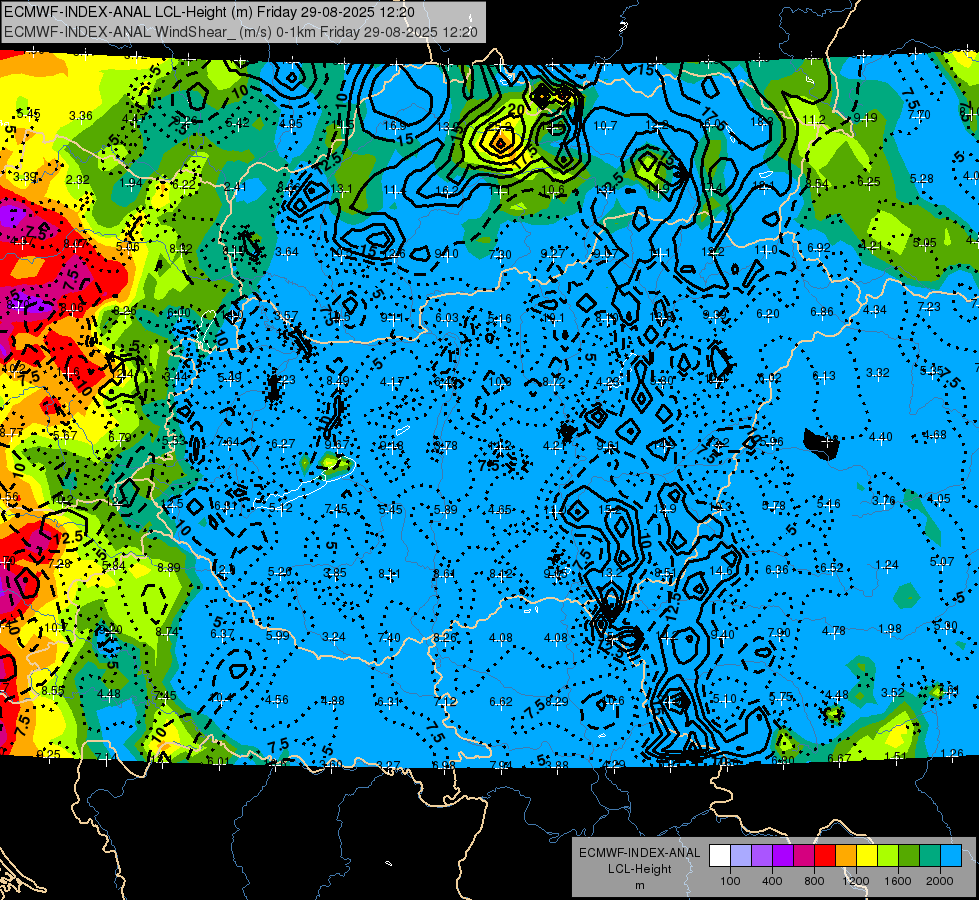Click the lime green legend swatch
The width and height of the screenshot is (979, 900).
(888, 856)
